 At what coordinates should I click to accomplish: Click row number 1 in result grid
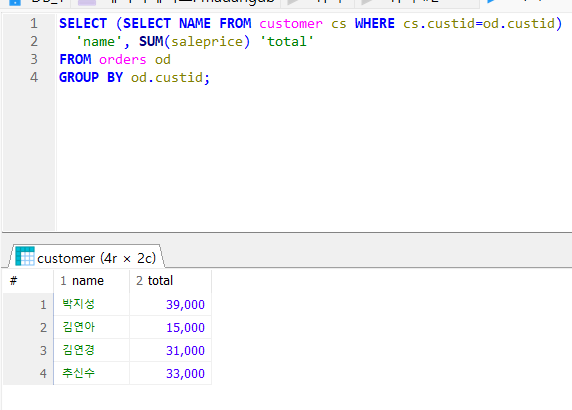click(28, 304)
